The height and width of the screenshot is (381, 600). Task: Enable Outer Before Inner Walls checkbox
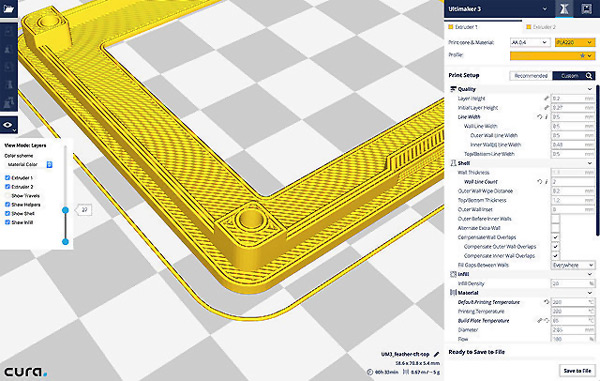point(555,219)
